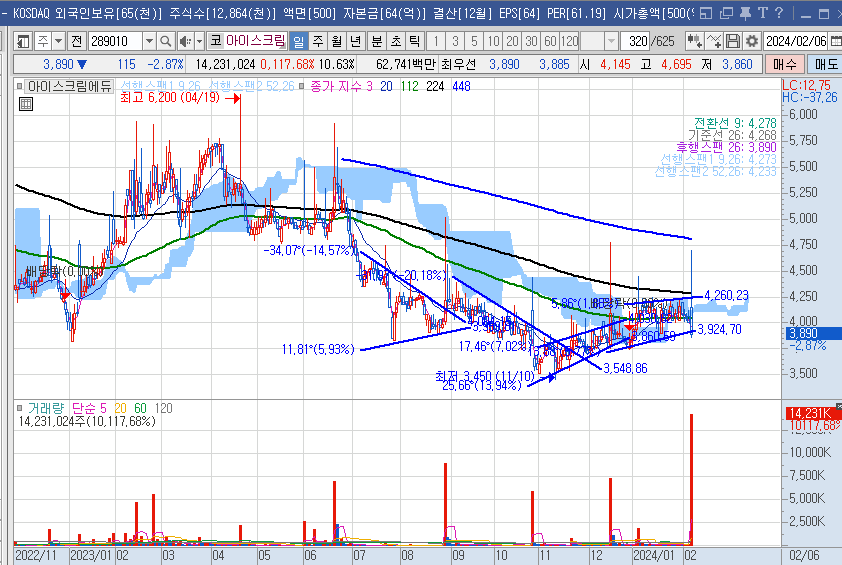Choose the 1 interval button

[436, 41]
